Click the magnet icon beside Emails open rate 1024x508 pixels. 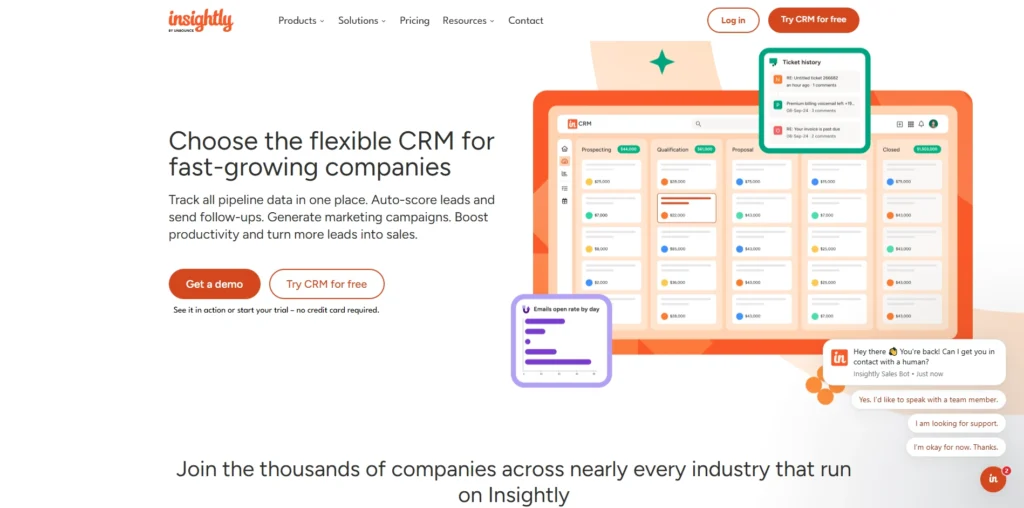(526, 310)
